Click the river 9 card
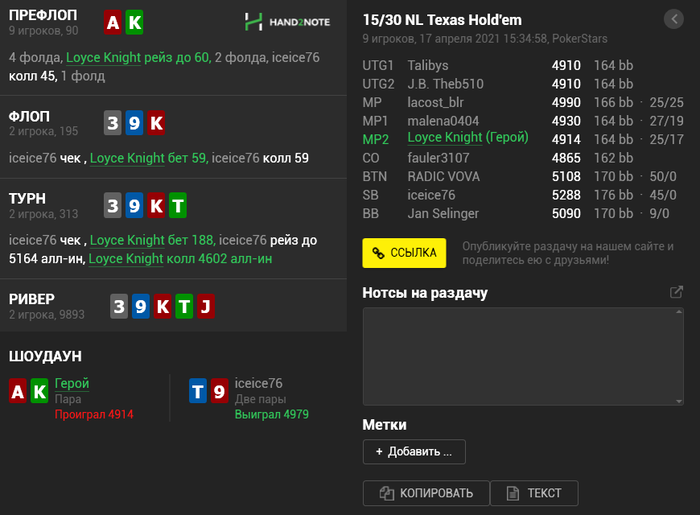Screen dimensions: 700x515 (x=141, y=306)
